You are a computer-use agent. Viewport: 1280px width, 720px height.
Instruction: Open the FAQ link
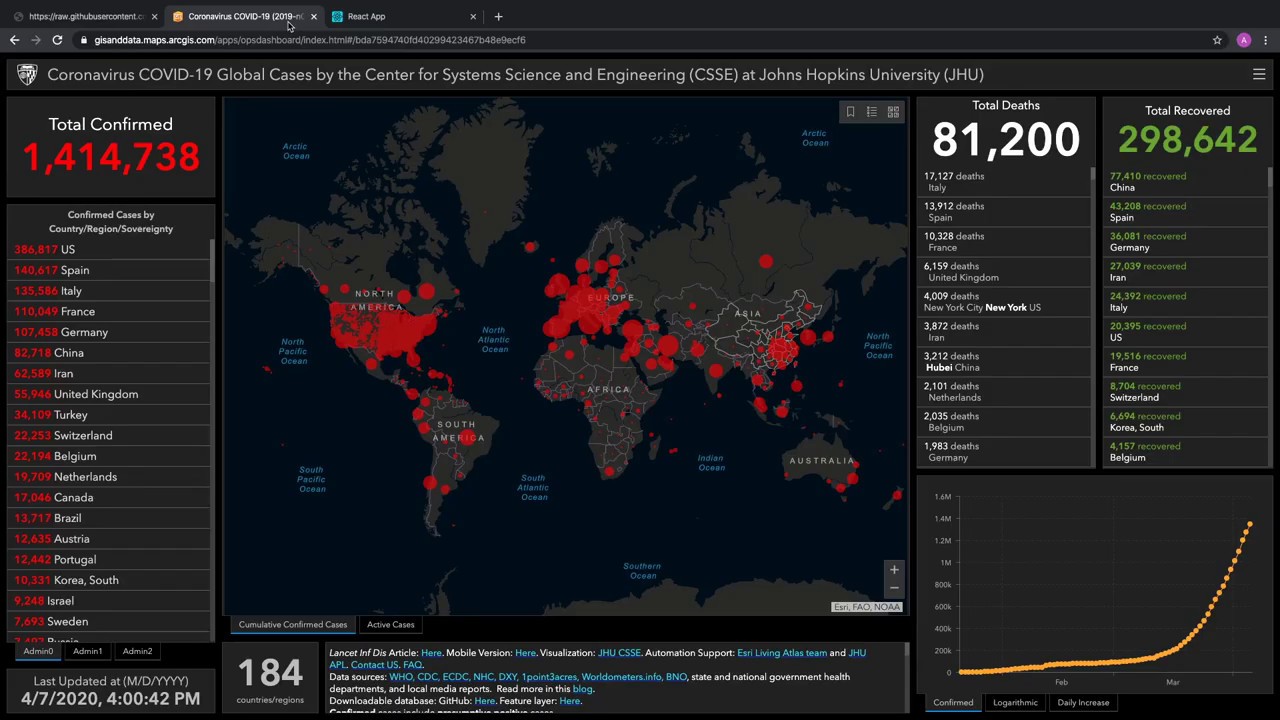coord(412,665)
